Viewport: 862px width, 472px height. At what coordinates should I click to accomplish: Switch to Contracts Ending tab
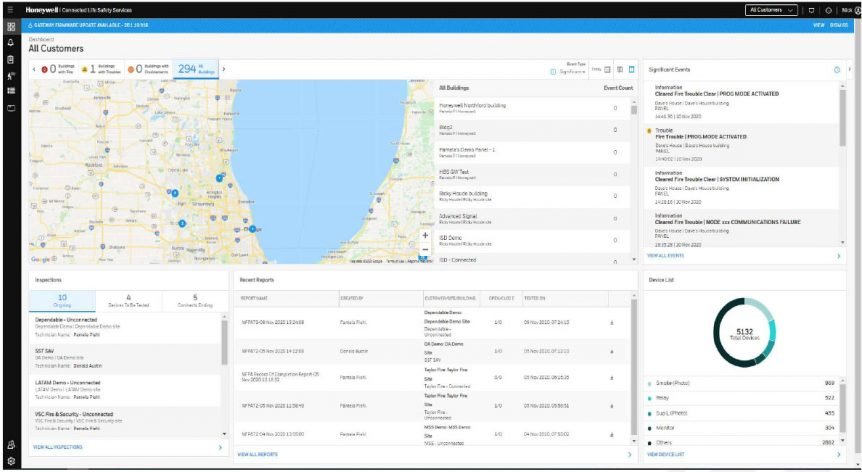pyautogui.click(x=195, y=299)
